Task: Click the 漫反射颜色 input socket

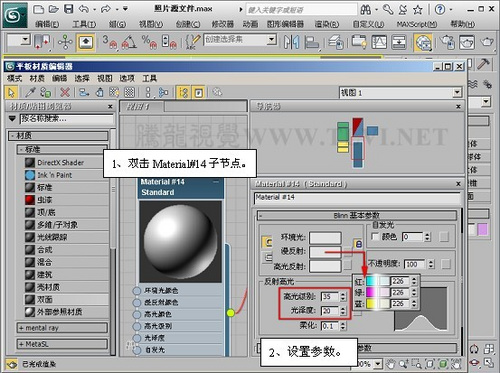Action: coord(136,303)
